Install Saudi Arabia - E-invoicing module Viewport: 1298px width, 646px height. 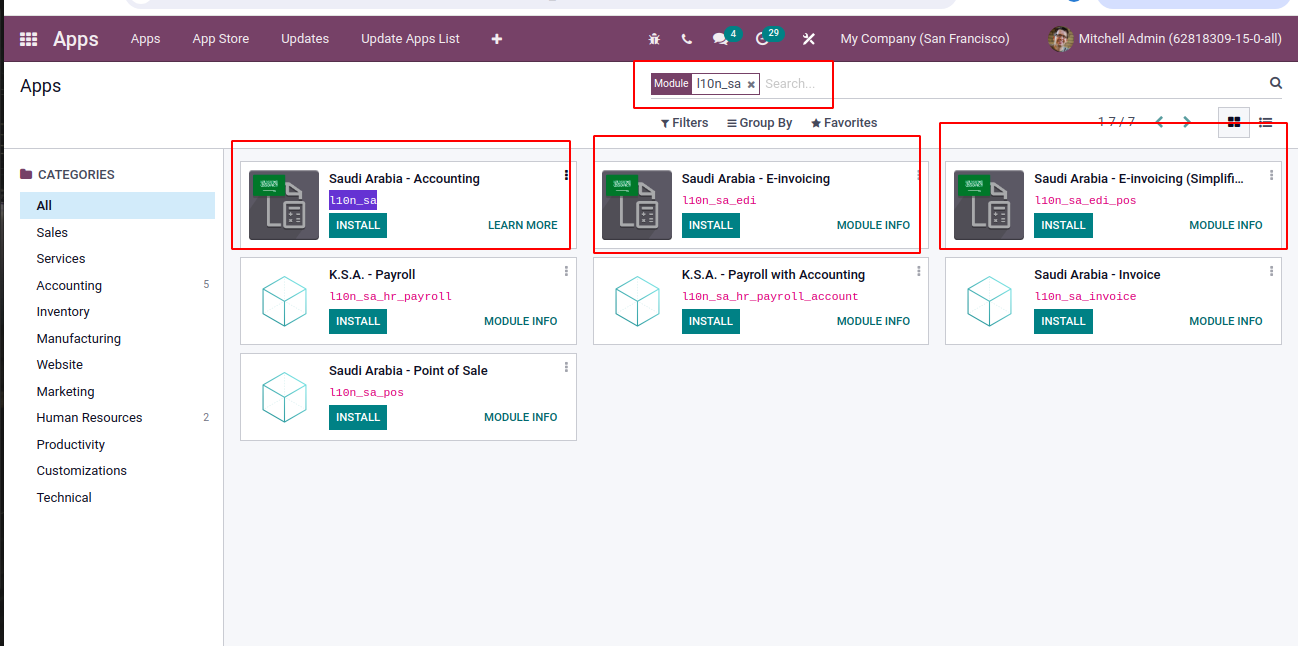pos(711,225)
